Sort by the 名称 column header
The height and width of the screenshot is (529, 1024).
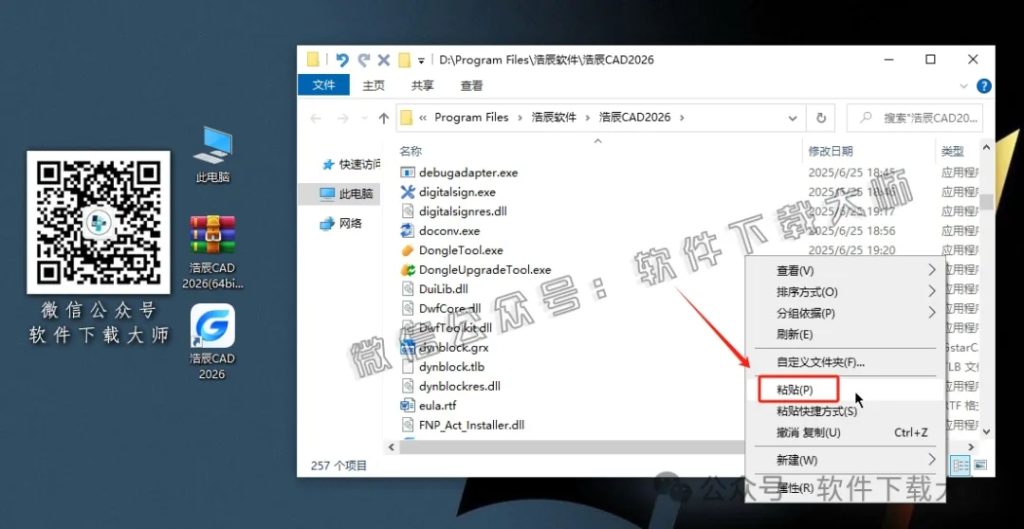point(411,152)
